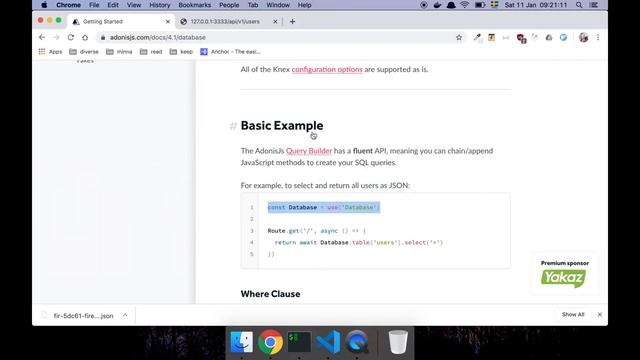
Task: Open QuickTime Player from the Dock
Action: [x=357, y=342]
